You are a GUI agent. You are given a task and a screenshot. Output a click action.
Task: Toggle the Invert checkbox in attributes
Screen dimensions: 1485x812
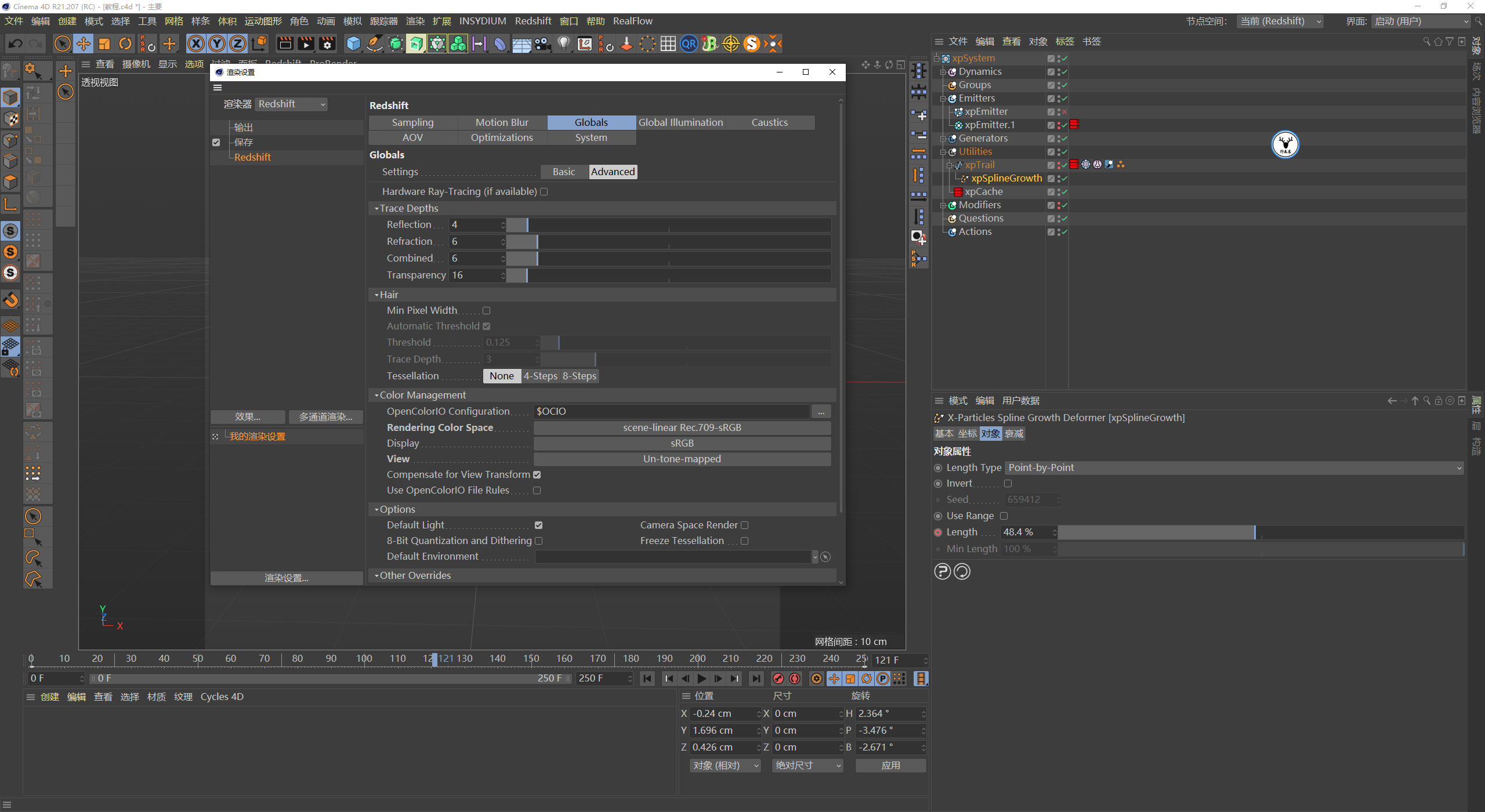tap(1008, 483)
